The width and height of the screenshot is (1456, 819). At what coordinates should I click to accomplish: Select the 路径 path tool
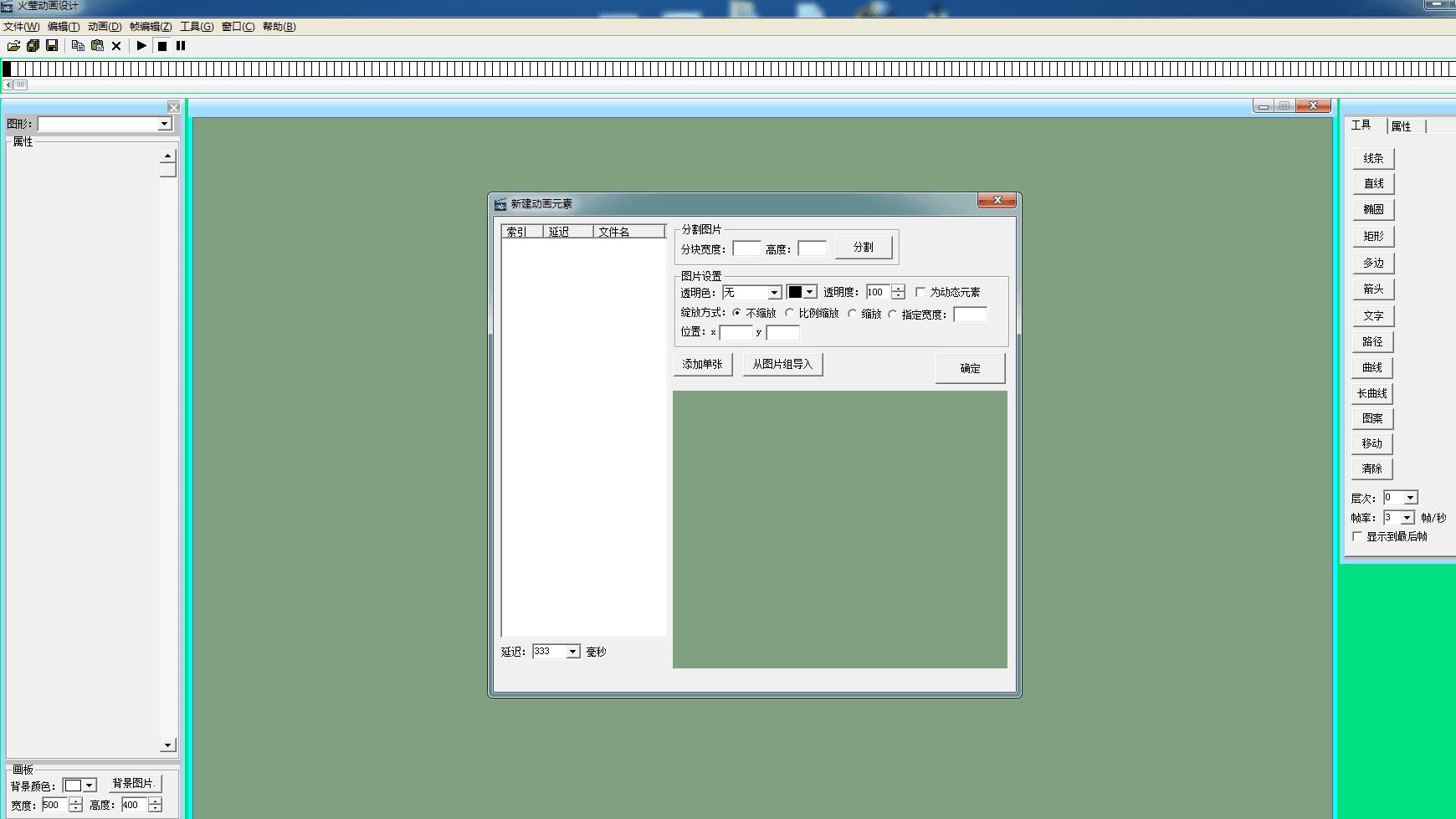click(x=1372, y=341)
